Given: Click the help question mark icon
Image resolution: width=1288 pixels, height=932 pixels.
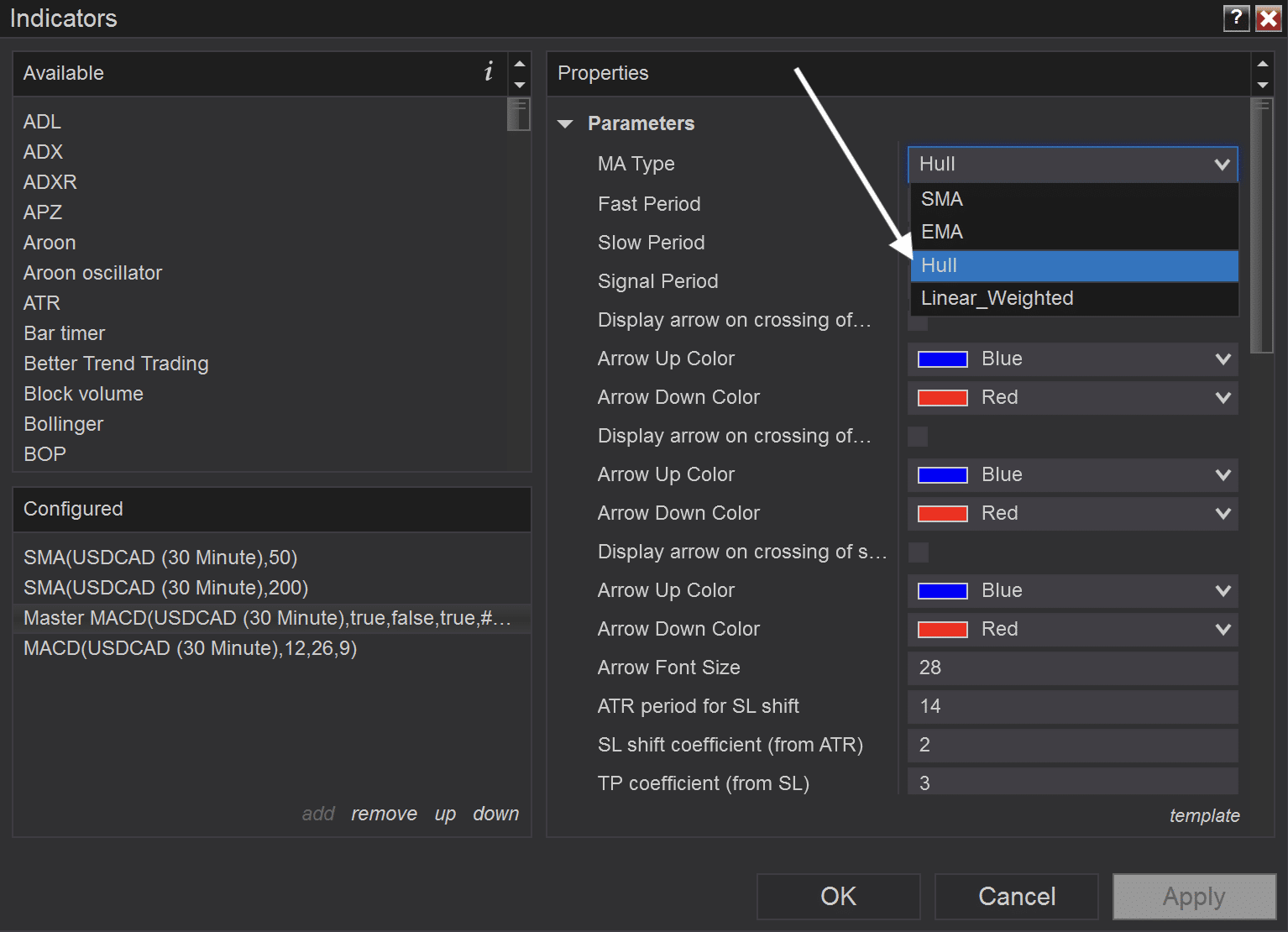Looking at the screenshot, I should [1236, 18].
